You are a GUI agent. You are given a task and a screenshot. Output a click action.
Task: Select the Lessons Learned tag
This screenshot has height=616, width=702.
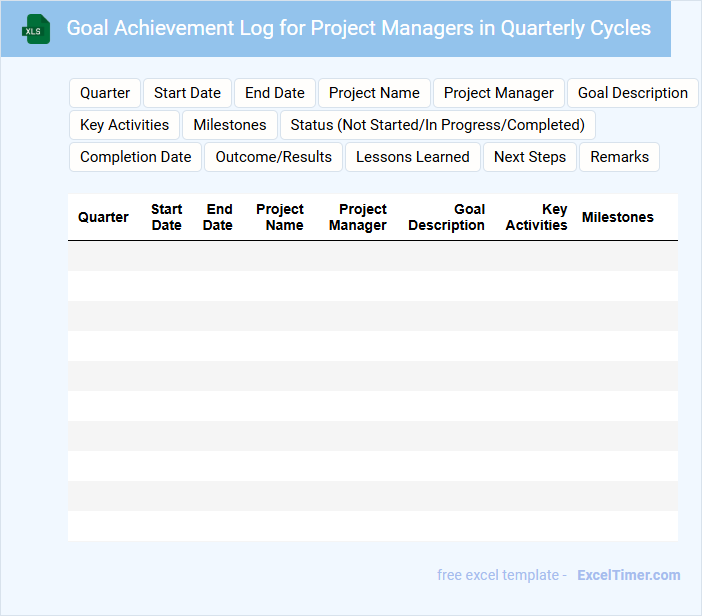[x=412, y=157]
